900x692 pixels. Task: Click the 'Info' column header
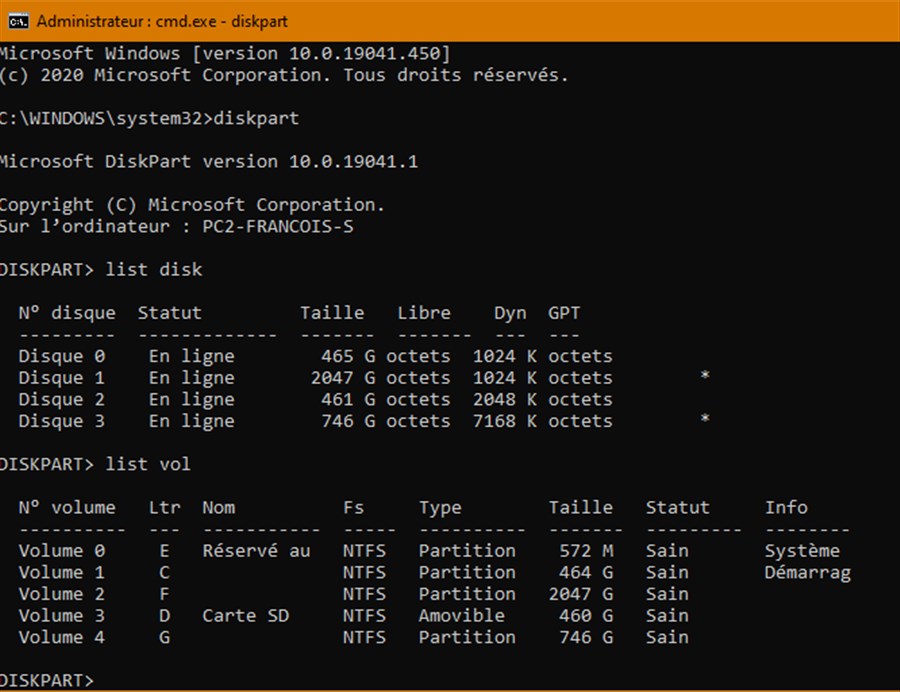point(786,508)
